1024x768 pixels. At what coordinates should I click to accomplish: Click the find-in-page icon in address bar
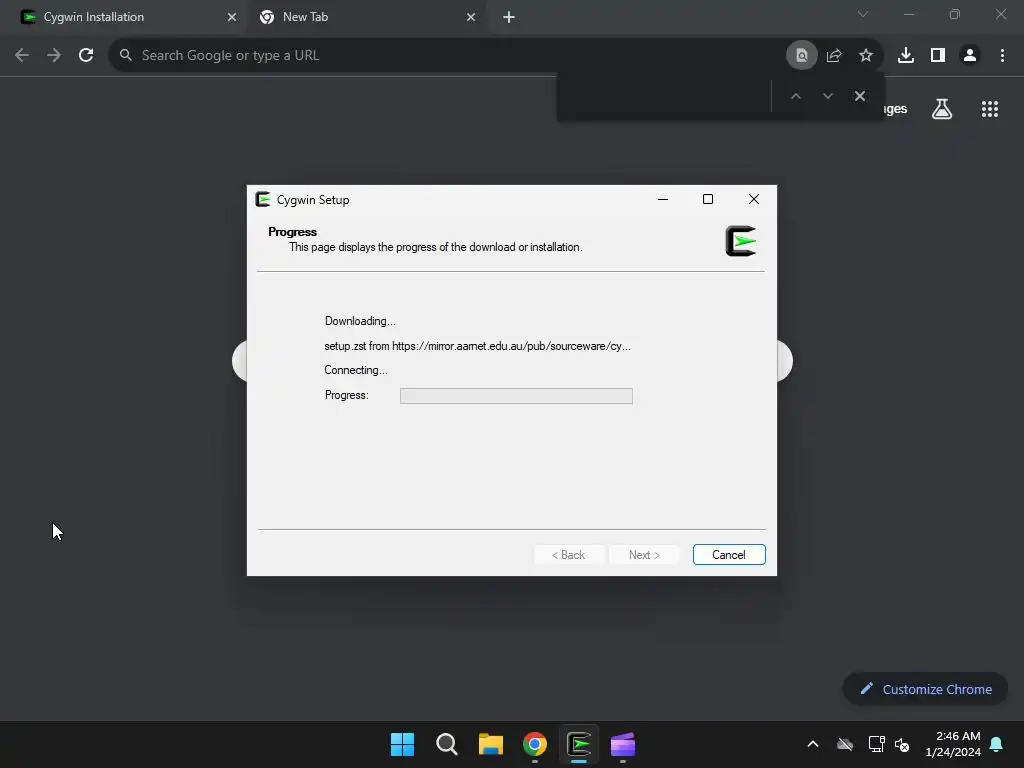coord(801,56)
